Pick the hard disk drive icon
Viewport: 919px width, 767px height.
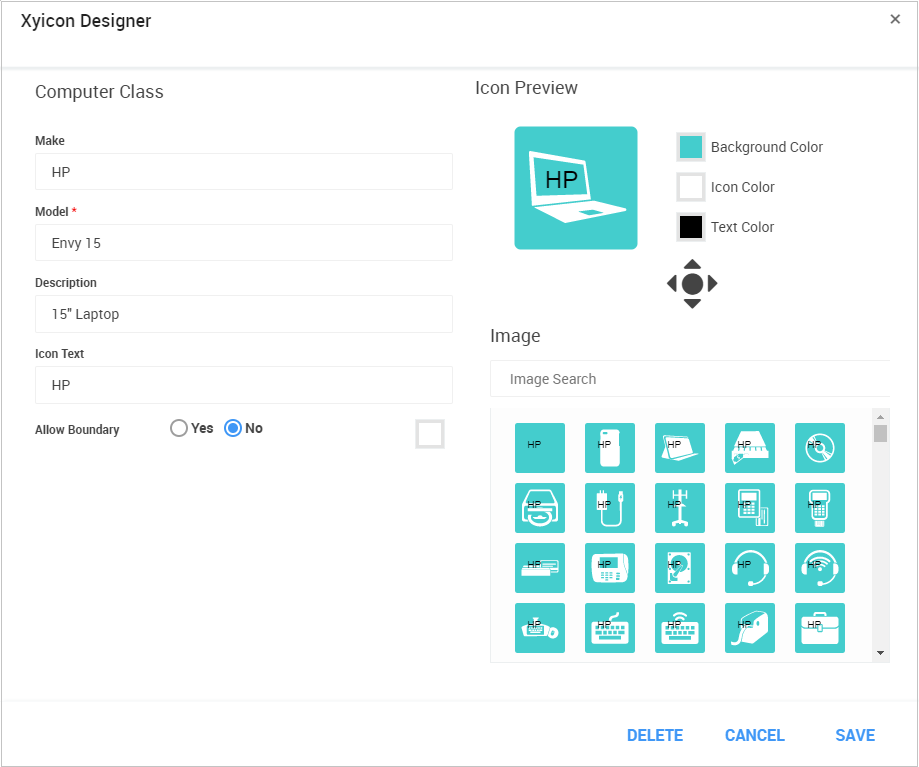[x=679, y=568]
